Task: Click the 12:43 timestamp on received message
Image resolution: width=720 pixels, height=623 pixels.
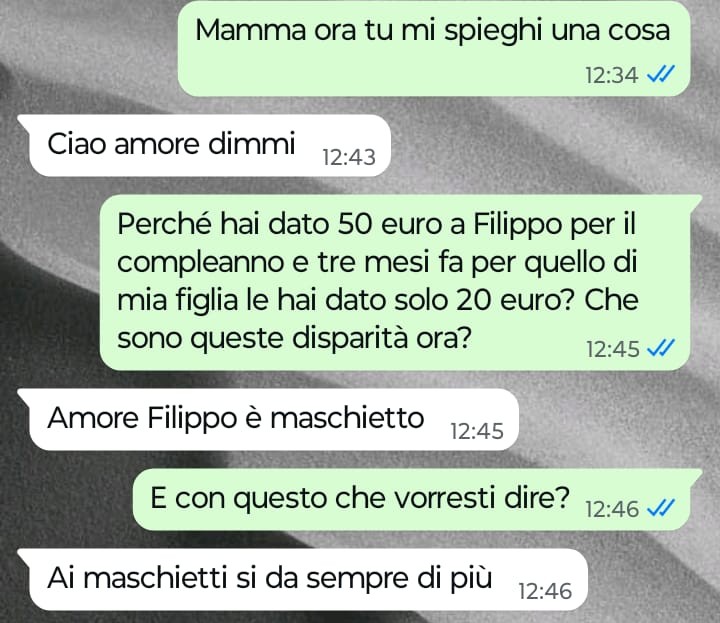Action: tap(349, 157)
